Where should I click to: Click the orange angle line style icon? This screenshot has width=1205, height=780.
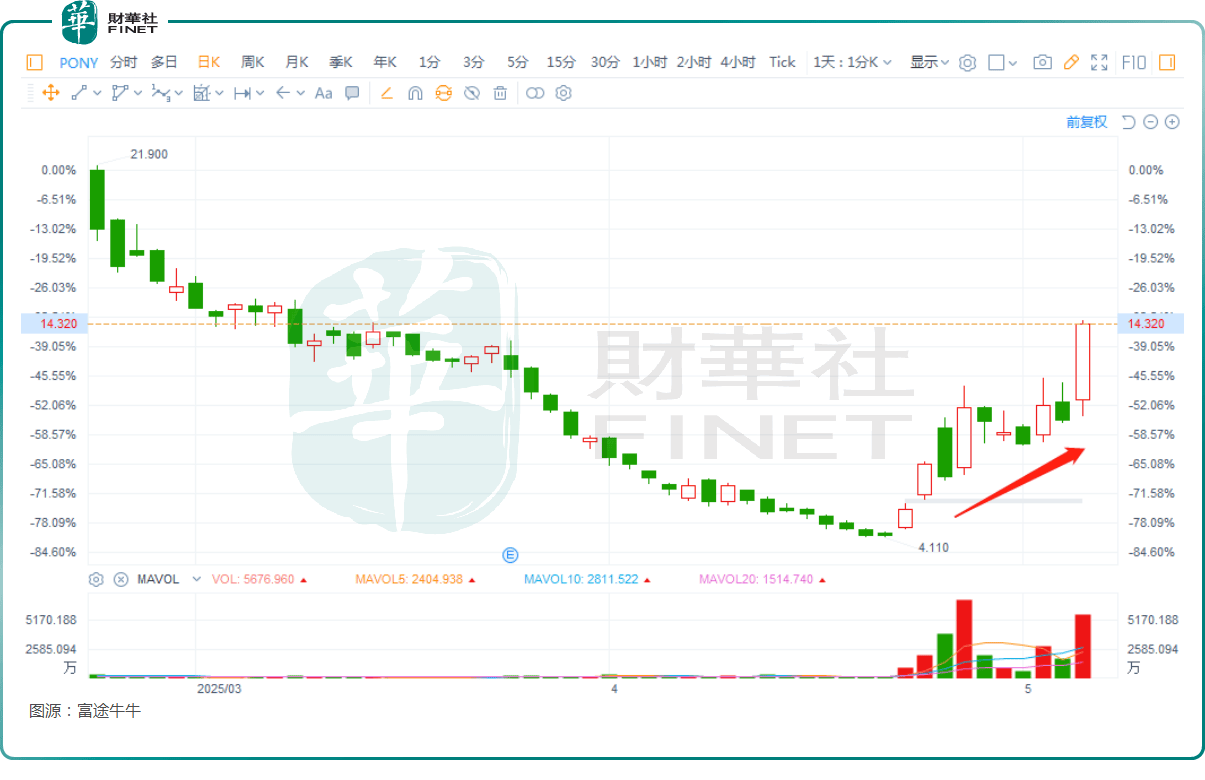click(x=387, y=93)
